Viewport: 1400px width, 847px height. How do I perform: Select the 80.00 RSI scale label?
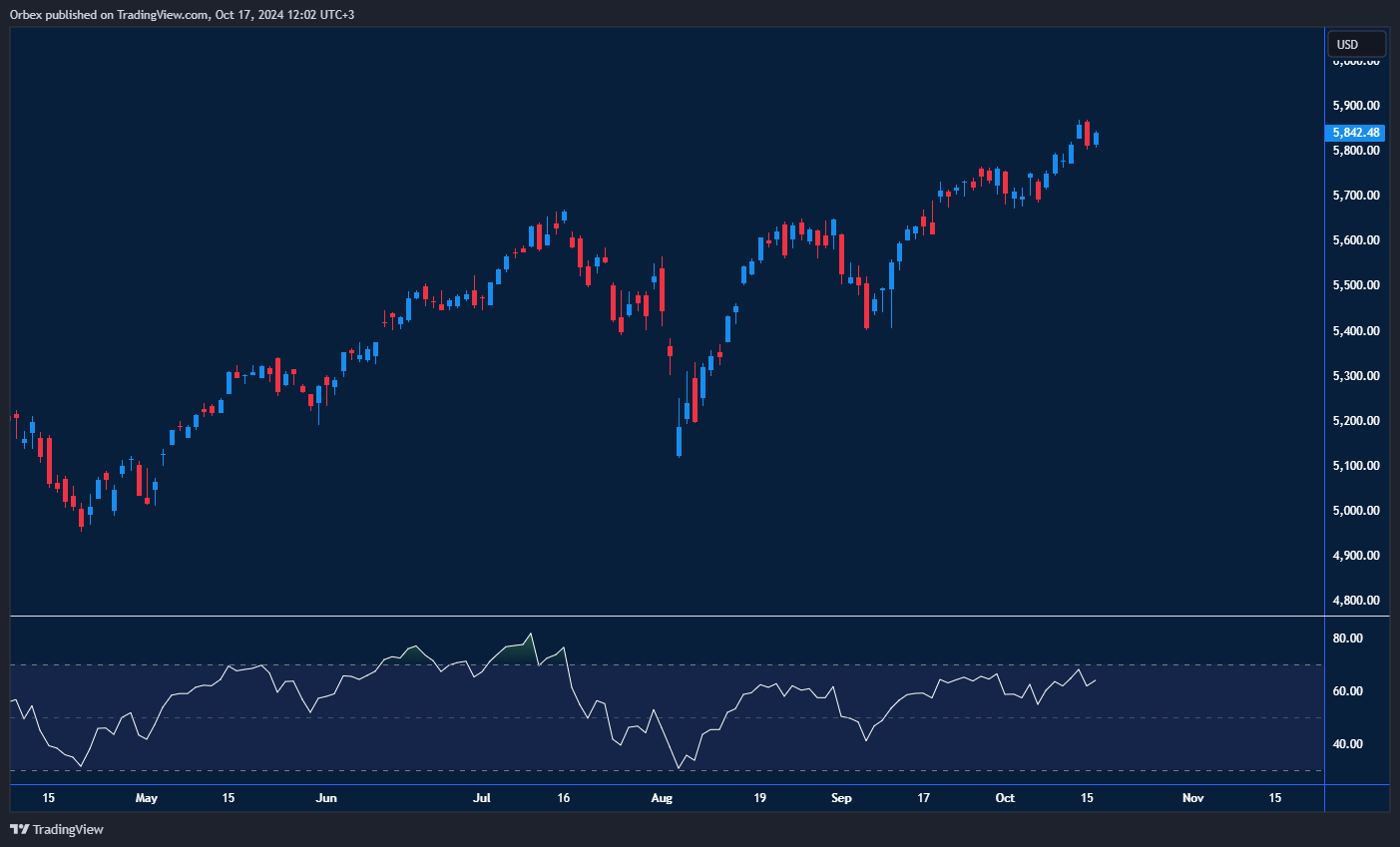click(x=1348, y=638)
